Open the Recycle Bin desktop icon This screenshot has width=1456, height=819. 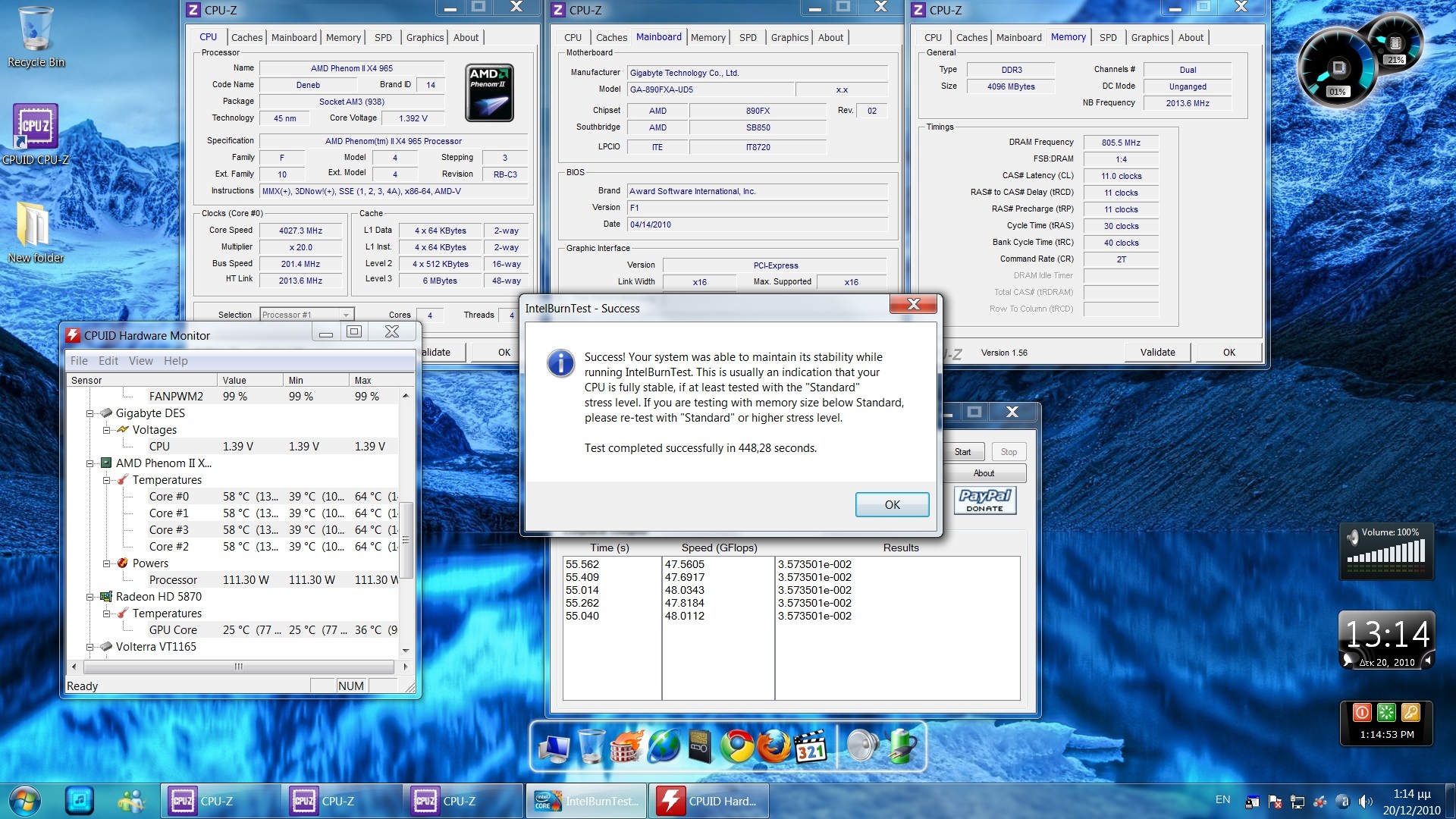pyautogui.click(x=36, y=36)
